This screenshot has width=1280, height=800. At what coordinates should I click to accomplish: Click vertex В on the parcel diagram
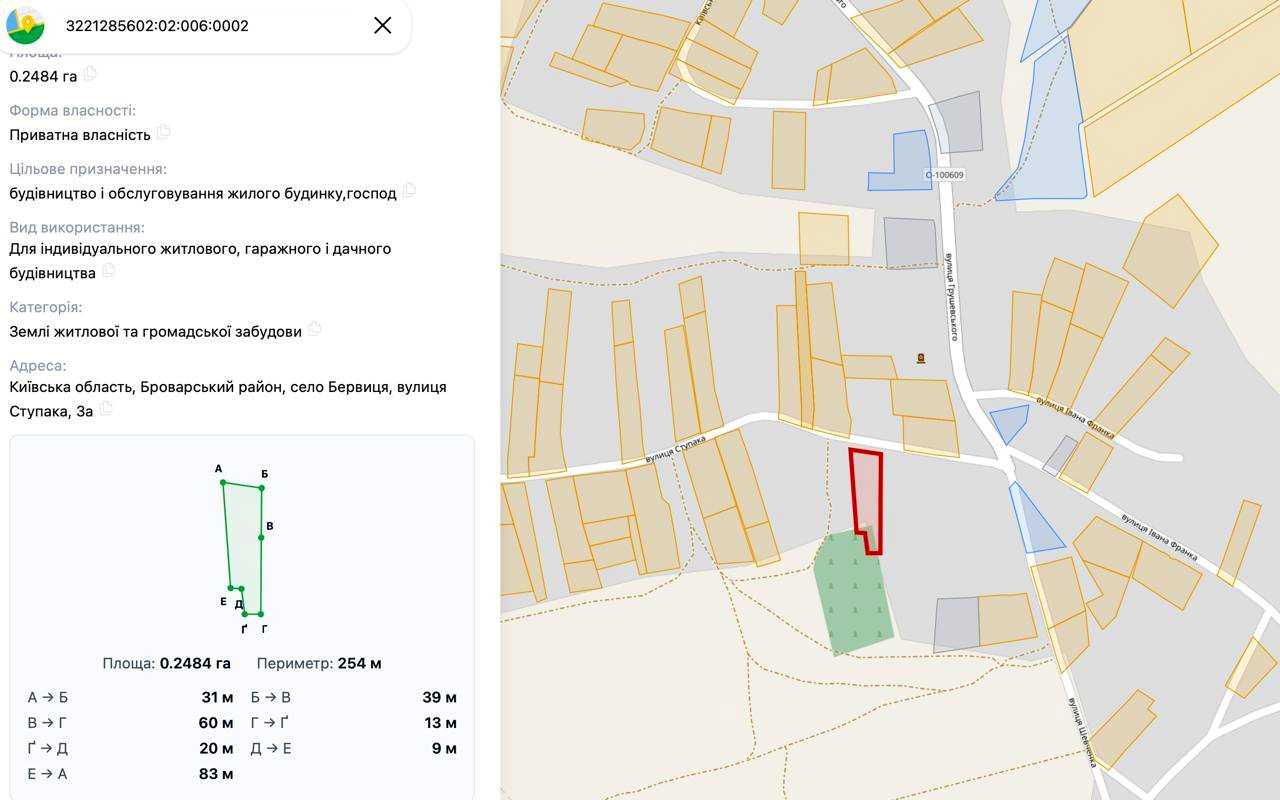pyautogui.click(x=261, y=538)
